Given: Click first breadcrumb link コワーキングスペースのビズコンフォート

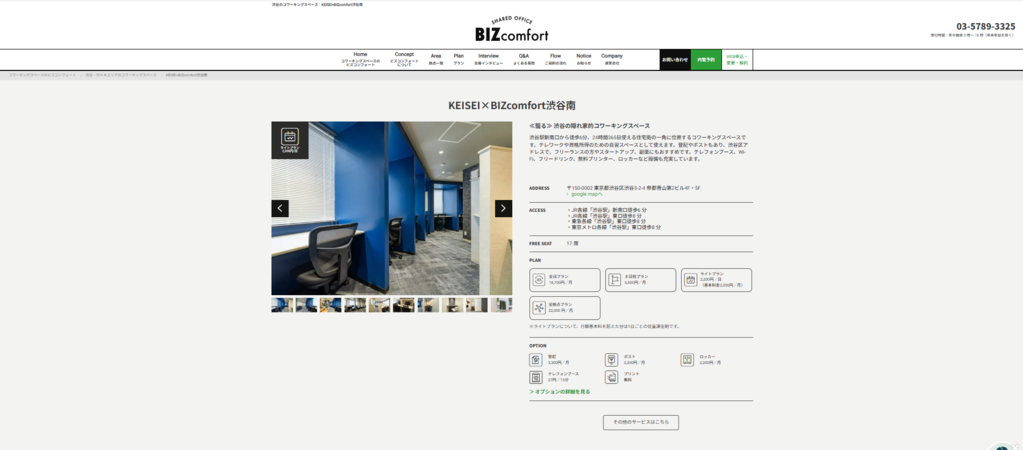Looking at the screenshot, I should [x=42, y=75].
